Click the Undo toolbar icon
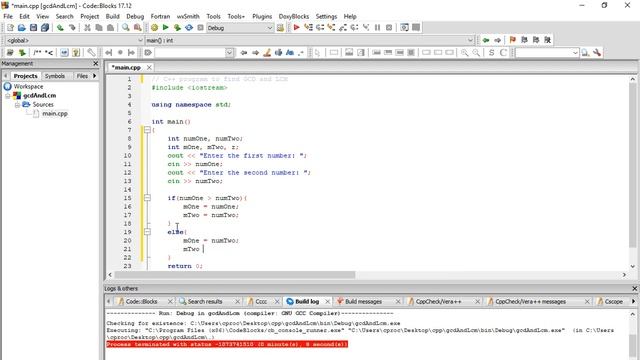 pos(60,28)
